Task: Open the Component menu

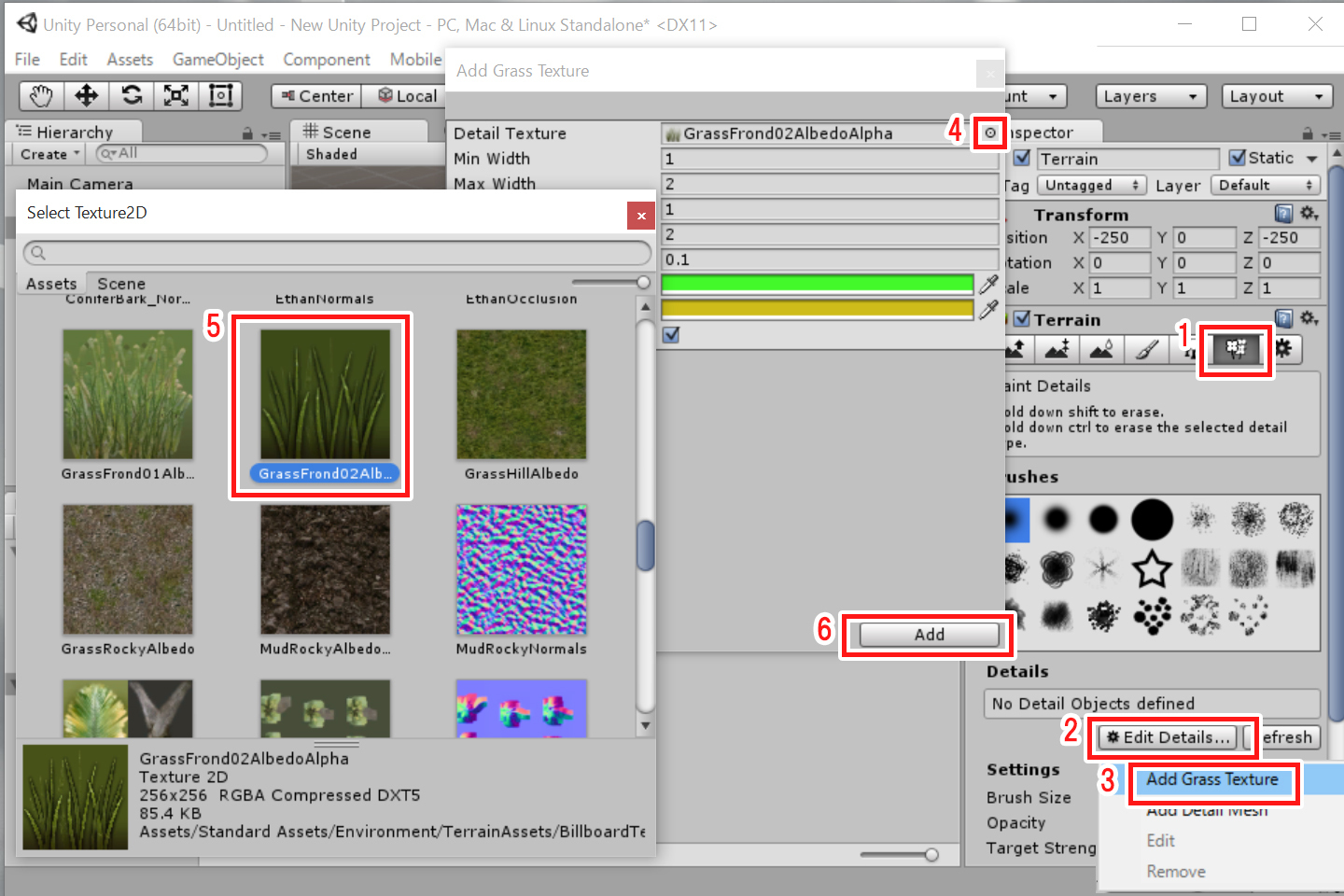Action: point(327,59)
